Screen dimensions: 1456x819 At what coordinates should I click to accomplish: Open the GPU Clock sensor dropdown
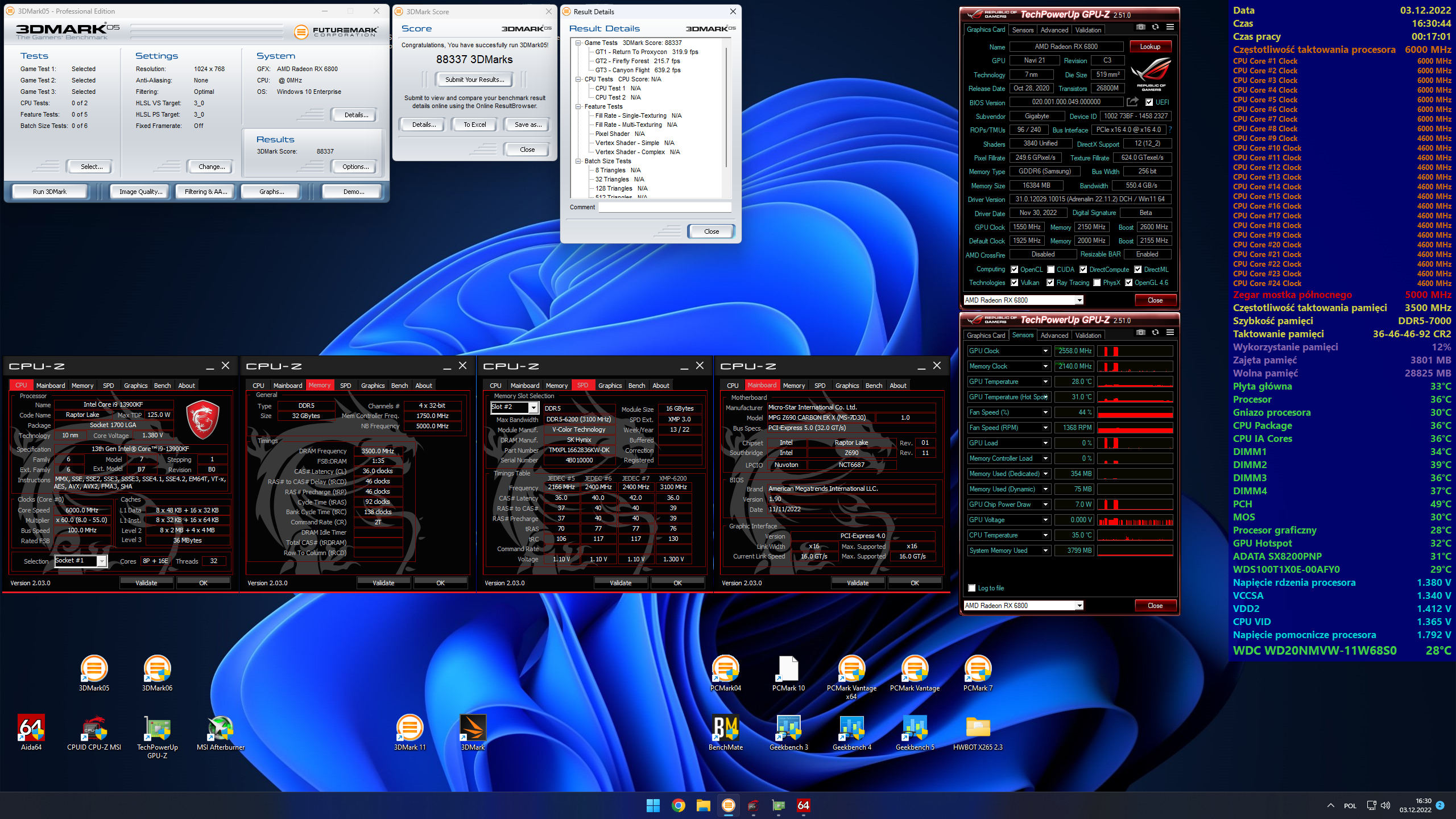point(1045,351)
